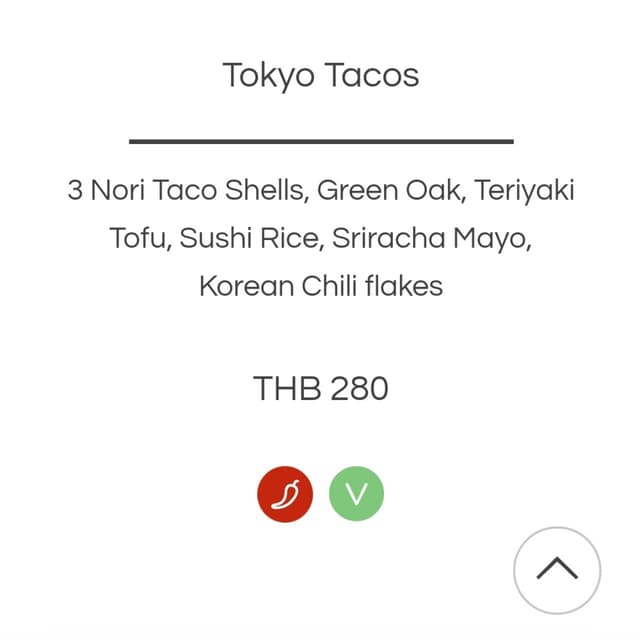This screenshot has width=640, height=640.
Task: Tap the green V vegetarian badge
Action: point(356,494)
